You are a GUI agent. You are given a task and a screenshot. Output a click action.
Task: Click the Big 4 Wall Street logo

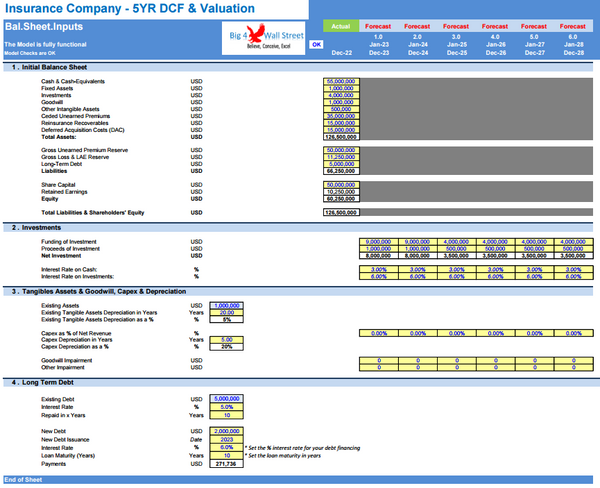point(263,38)
